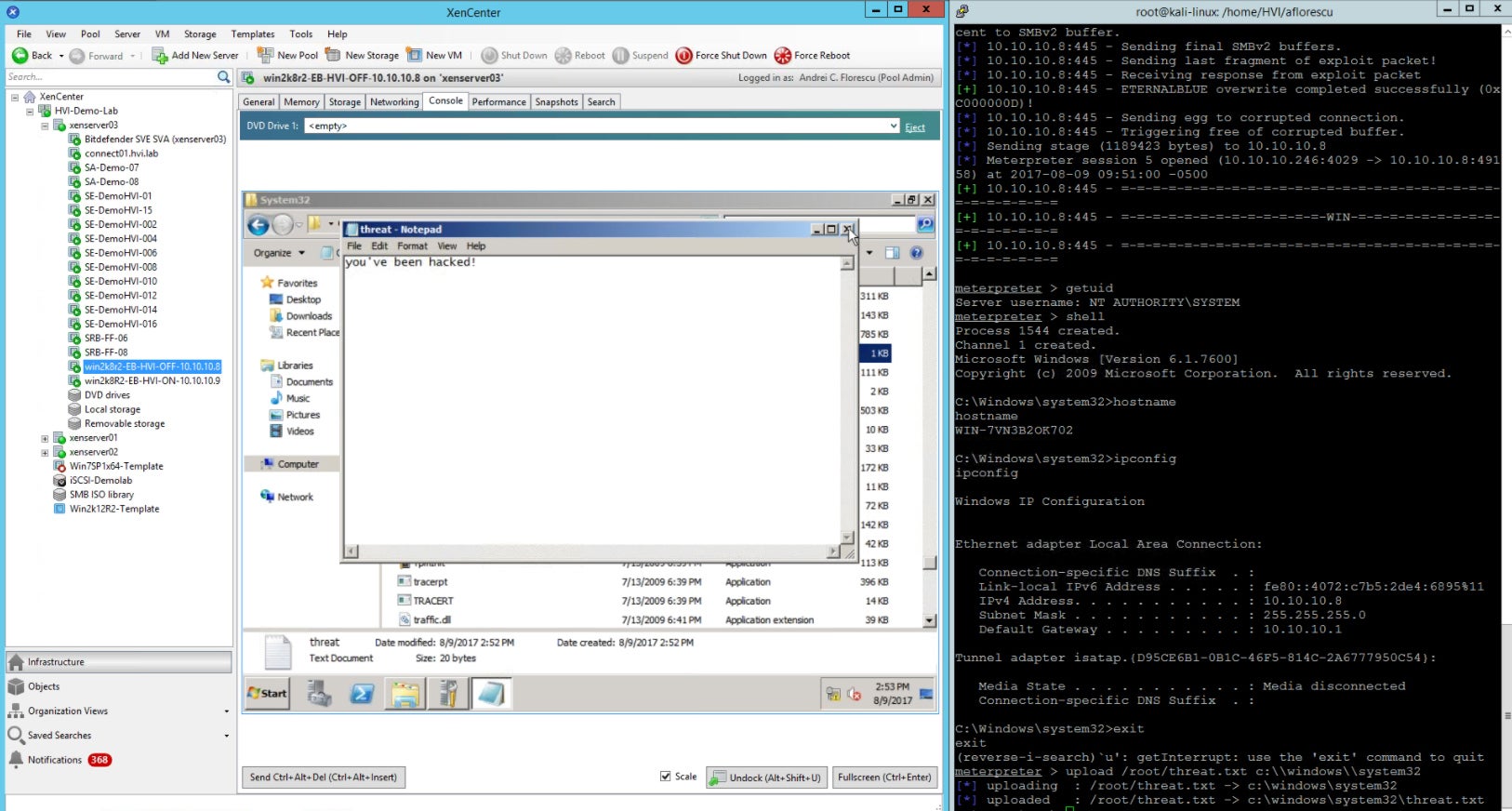Open DVD Drive 1 dropdown
Image resolution: width=1512 pixels, height=811 pixels.
894,126
